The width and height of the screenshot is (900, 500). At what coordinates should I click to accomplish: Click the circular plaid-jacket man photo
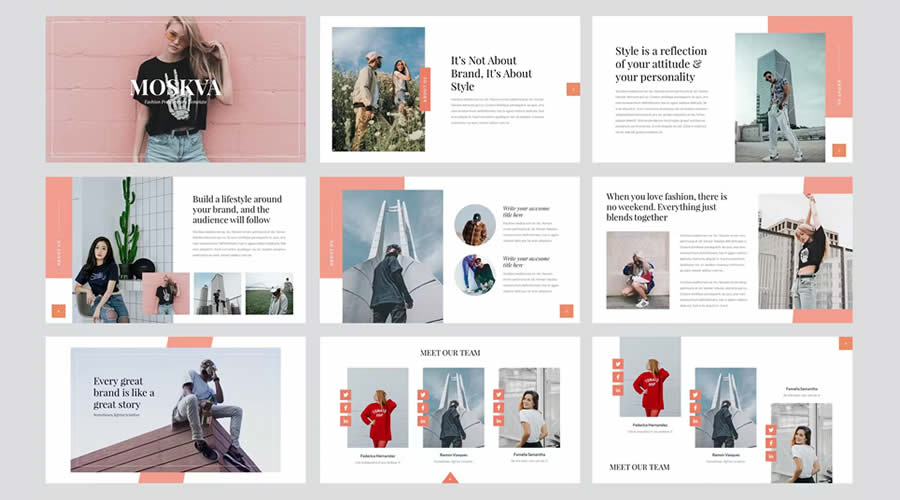pyautogui.click(x=475, y=225)
